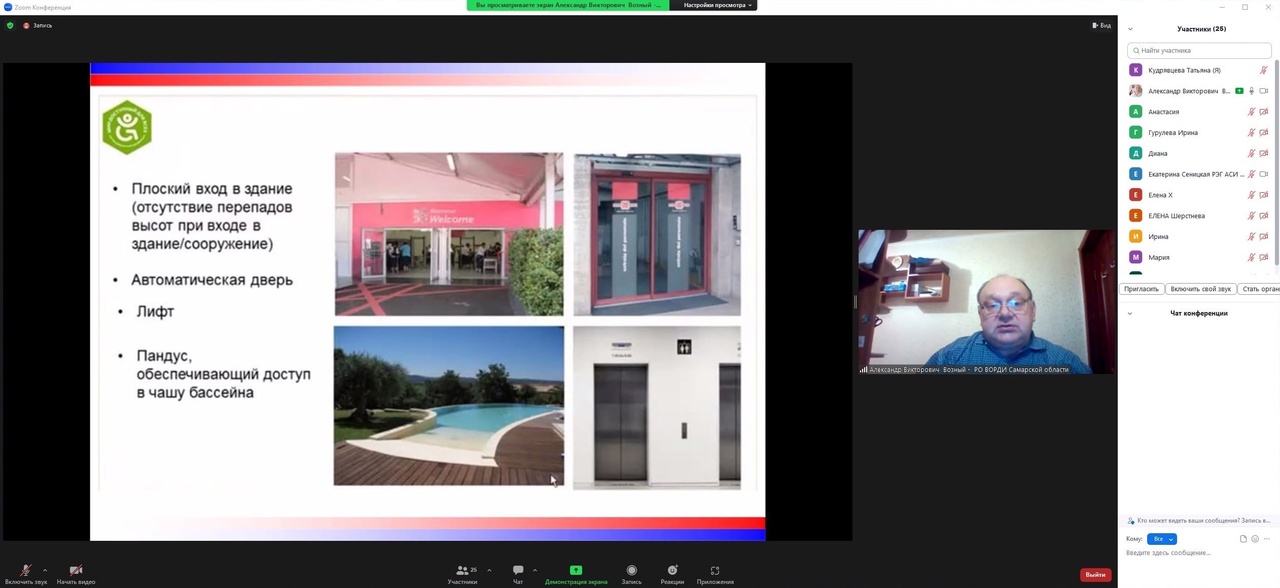Click muted mic icon for ЕЛЕНА Шерстнева

[x=1251, y=215]
